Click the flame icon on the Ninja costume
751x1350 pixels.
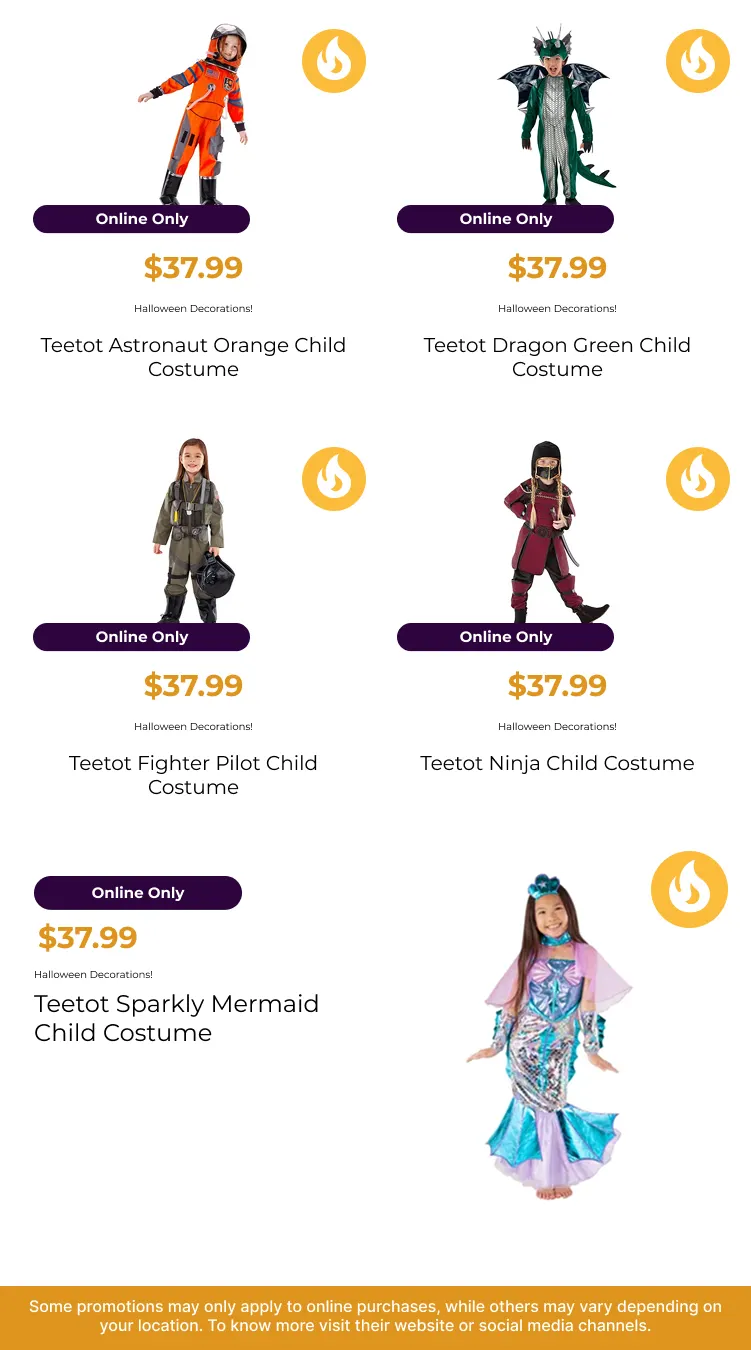(x=698, y=479)
